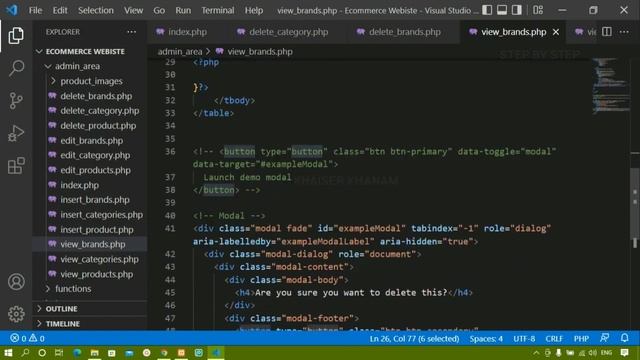Image resolution: width=640 pixels, height=360 pixels.
Task: Open the View menu
Action: [133, 10]
